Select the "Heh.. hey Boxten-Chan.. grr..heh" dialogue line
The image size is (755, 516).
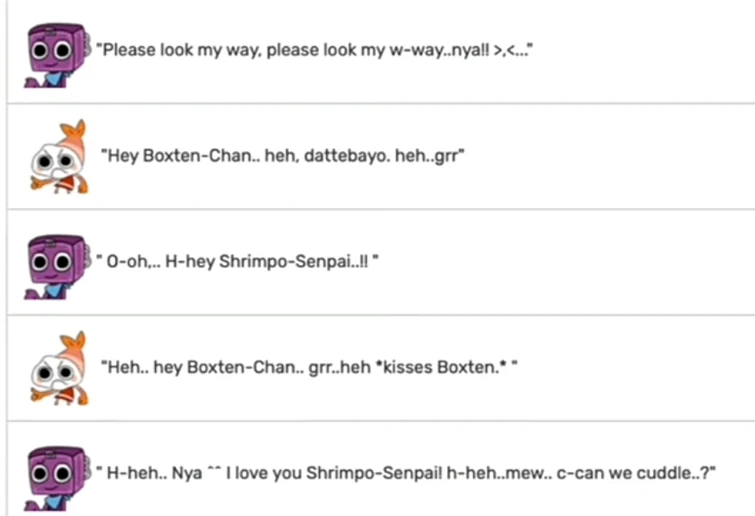pos(308,367)
